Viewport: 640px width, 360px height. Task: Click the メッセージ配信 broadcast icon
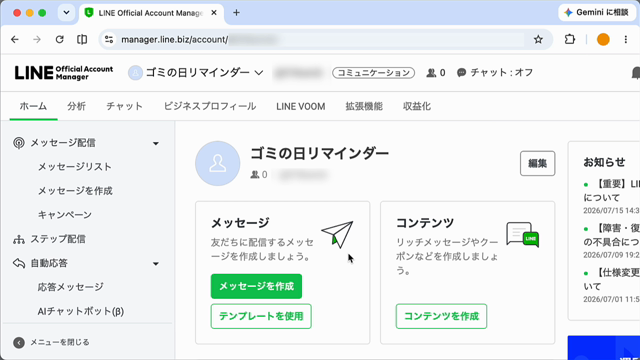[x=18, y=143]
